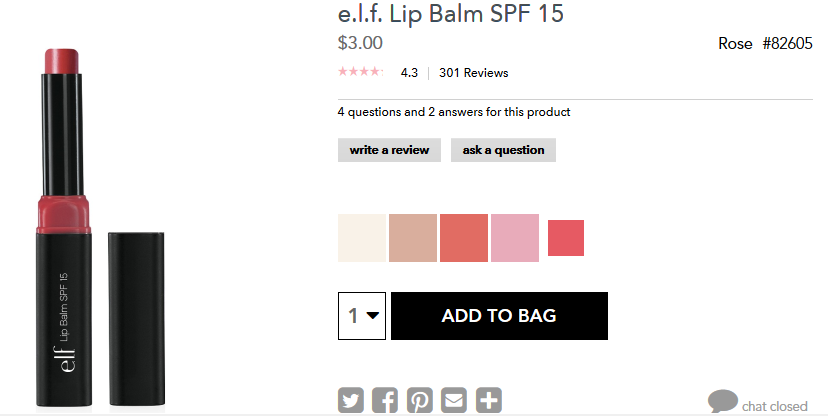Click the ask a question button
The height and width of the screenshot is (416, 828).
[503, 150]
